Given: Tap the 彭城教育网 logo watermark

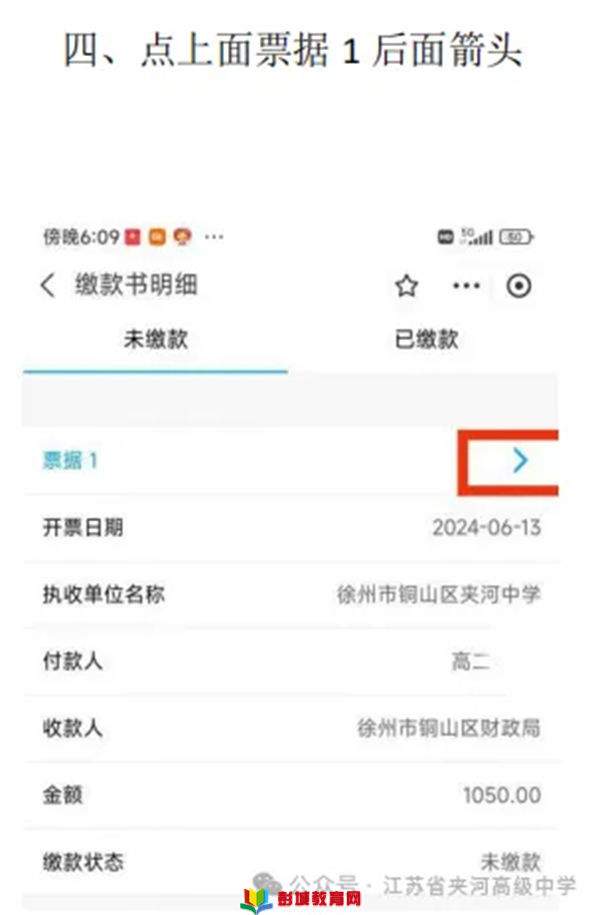Looking at the screenshot, I should [302, 899].
